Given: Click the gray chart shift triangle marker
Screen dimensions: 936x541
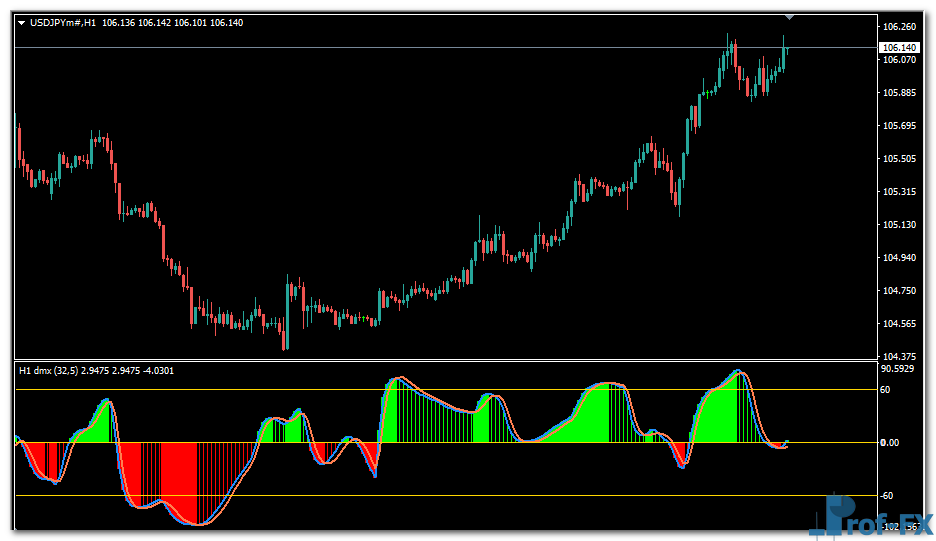Looking at the screenshot, I should (790, 16).
